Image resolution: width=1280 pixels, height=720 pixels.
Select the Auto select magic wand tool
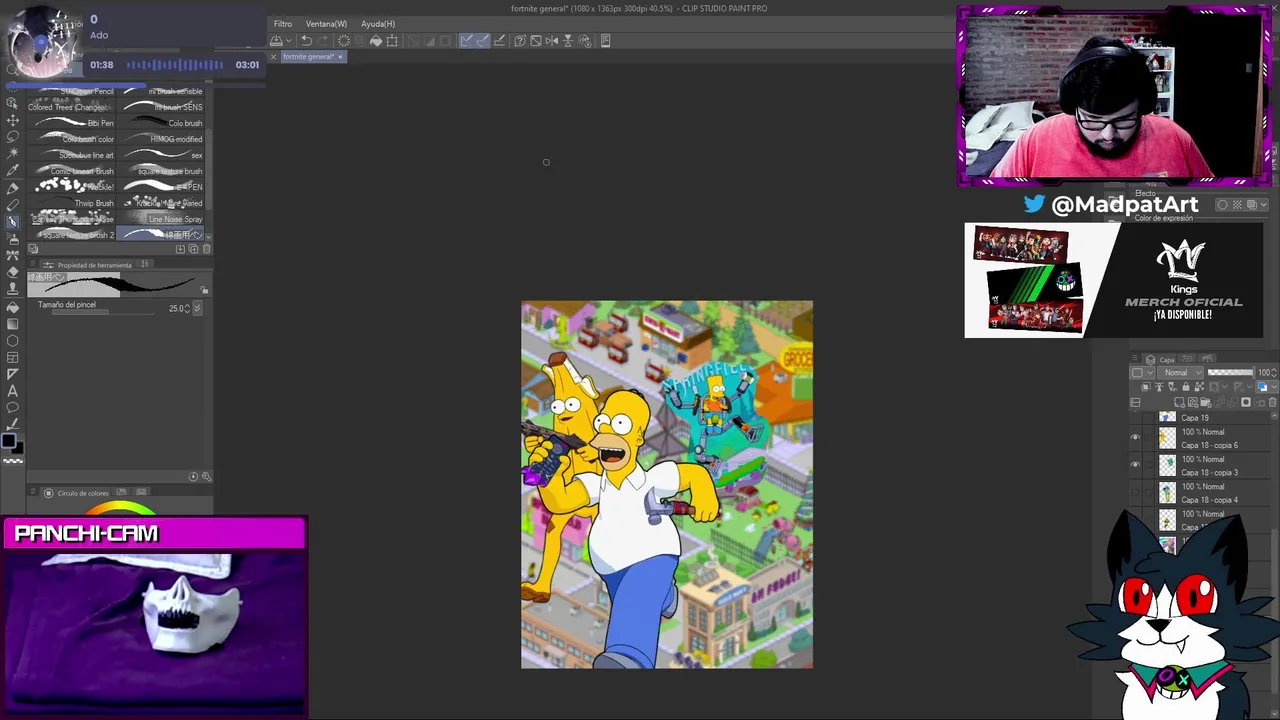(x=12, y=154)
